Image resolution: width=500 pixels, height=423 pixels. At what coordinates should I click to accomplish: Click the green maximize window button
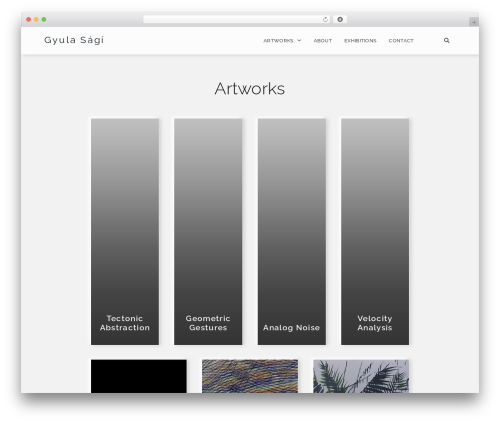[x=44, y=19]
